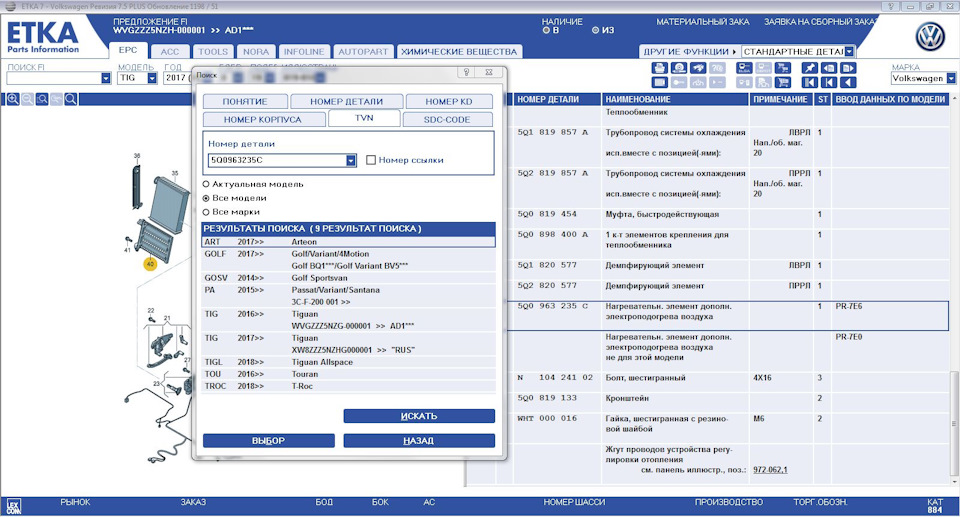
Task: Open the ПОИСК FI dropdown arrow
Action: (x=105, y=78)
